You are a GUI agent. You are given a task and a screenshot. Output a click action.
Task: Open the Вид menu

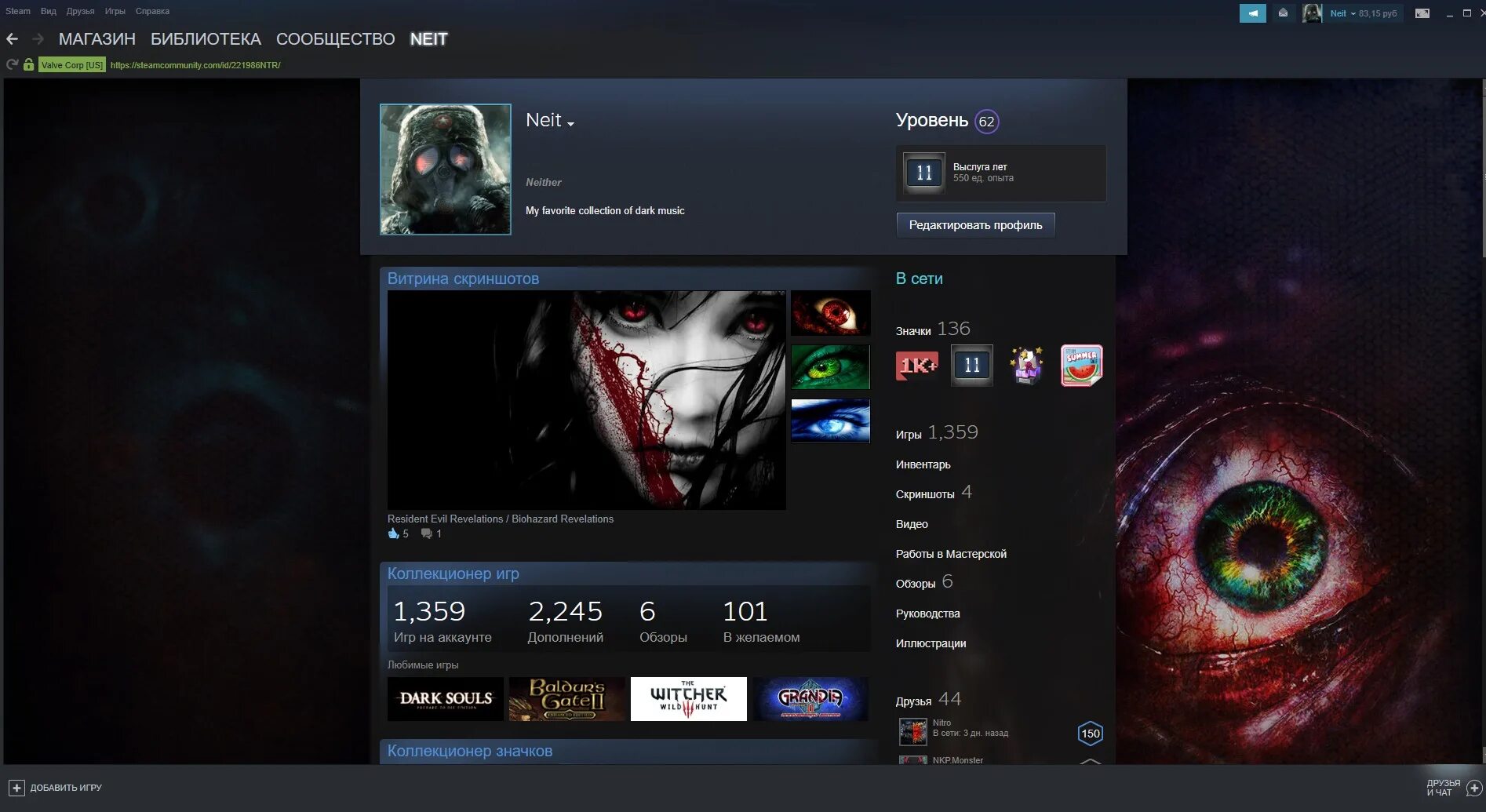[49, 11]
